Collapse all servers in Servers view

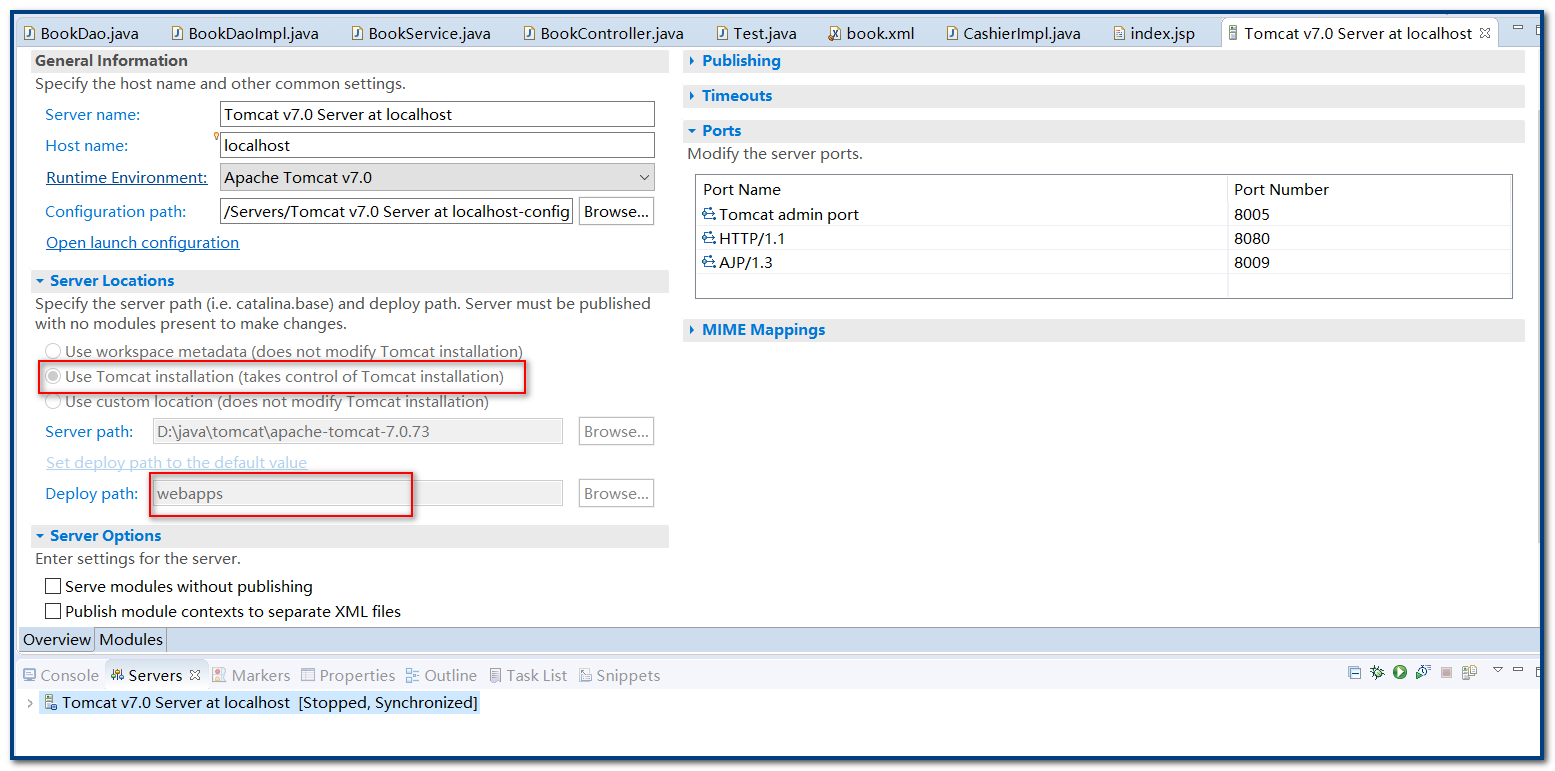tap(1355, 673)
